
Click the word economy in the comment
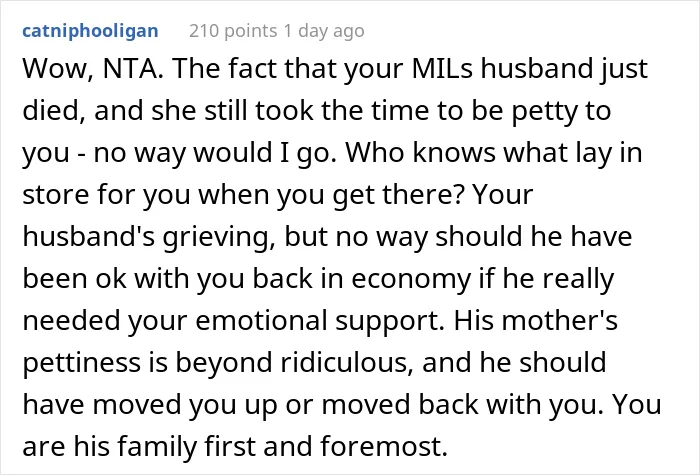[412, 279]
